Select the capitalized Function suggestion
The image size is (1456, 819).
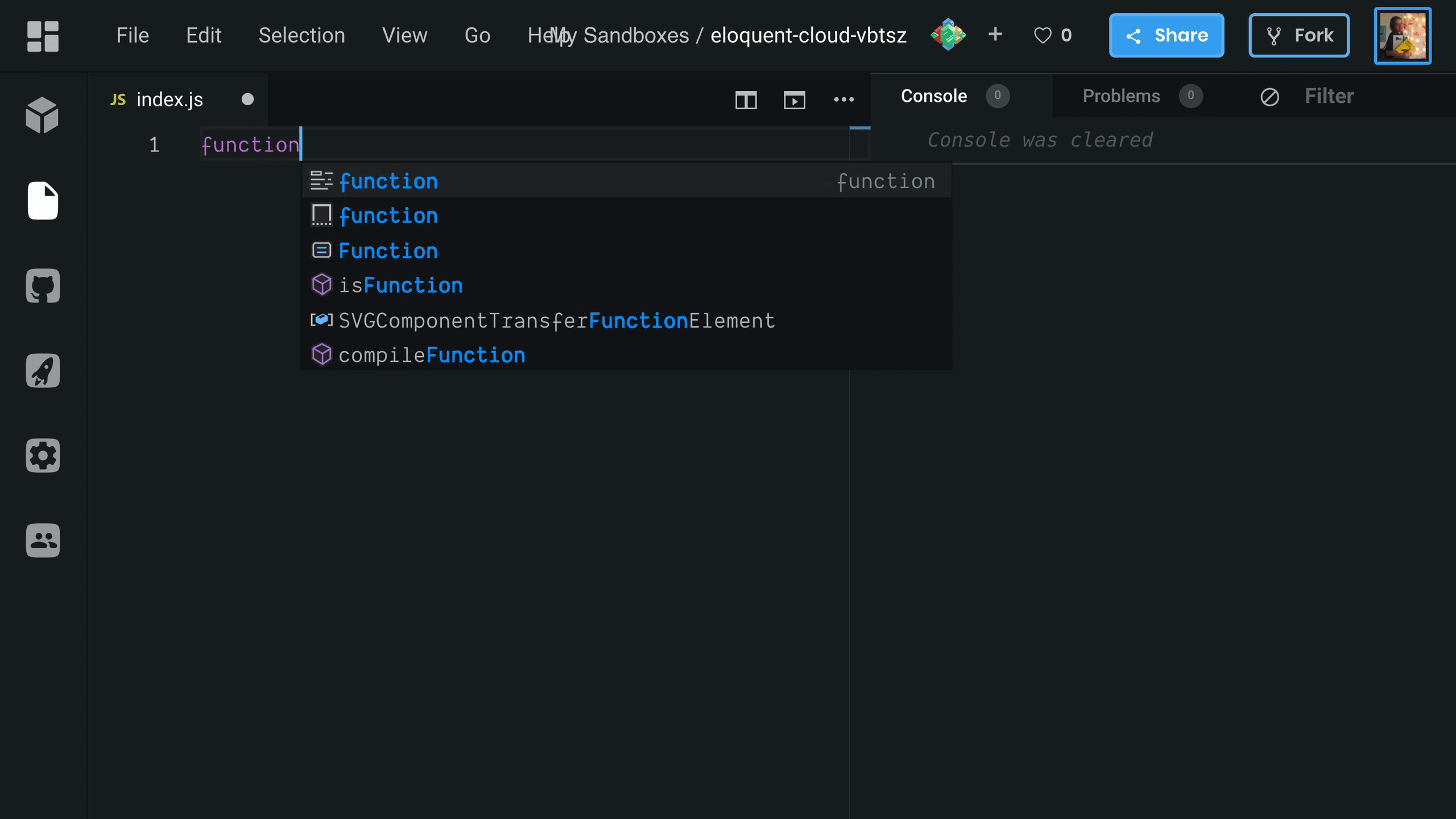626,251
